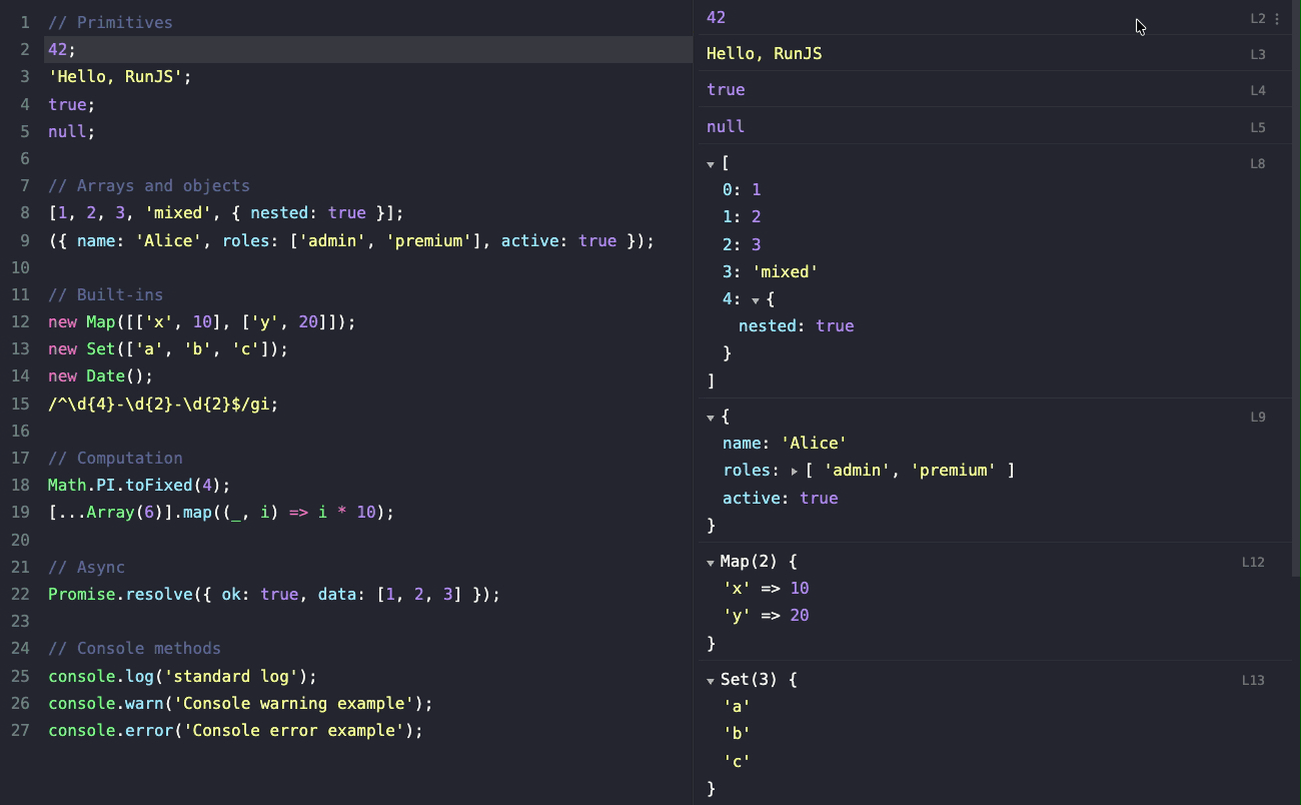Collapse the Alice object output

[710, 418]
